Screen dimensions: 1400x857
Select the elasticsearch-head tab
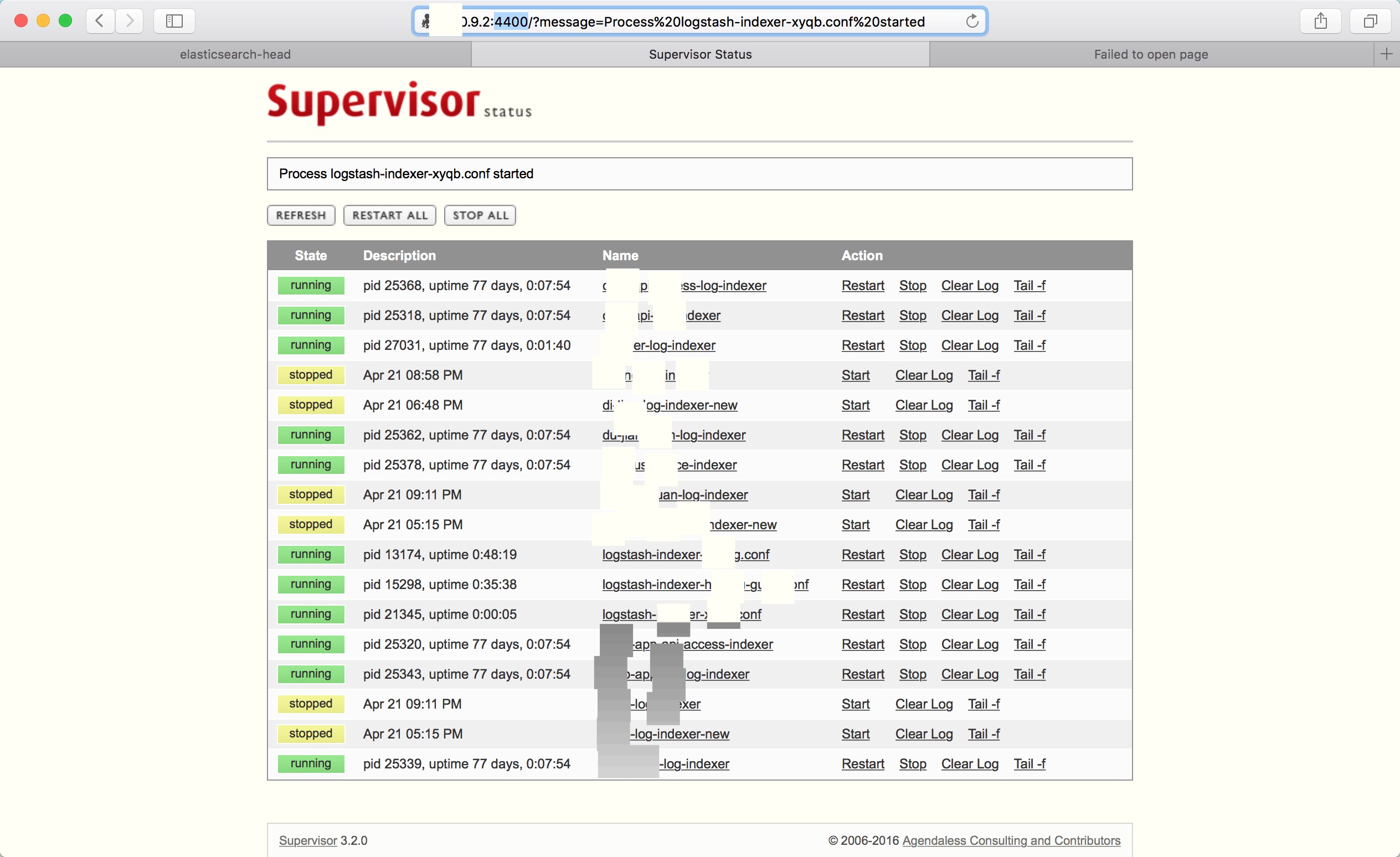click(x=233, y=54)
